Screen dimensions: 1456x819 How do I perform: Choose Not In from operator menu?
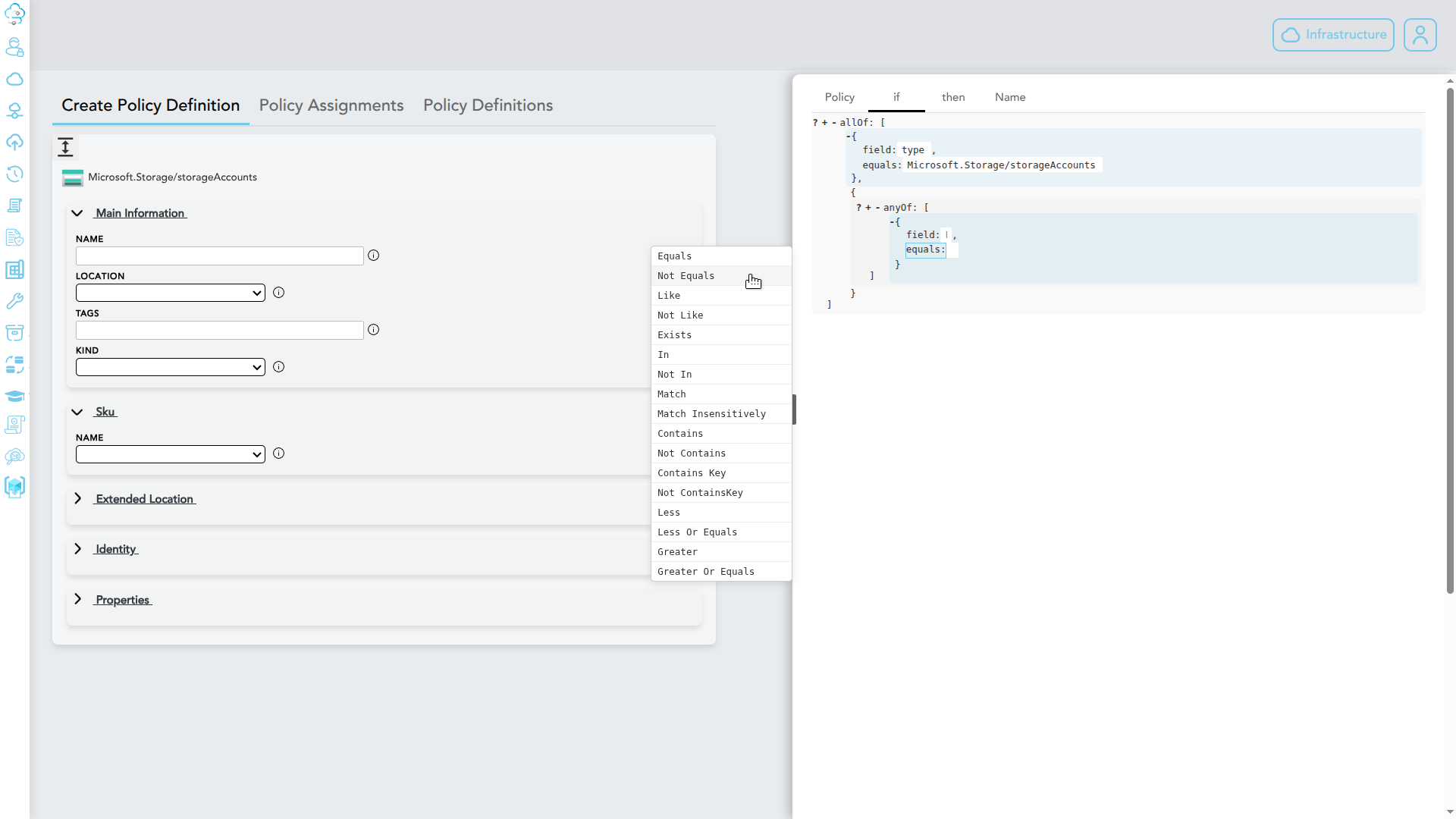pyautogui.click(x=721, y=375)
